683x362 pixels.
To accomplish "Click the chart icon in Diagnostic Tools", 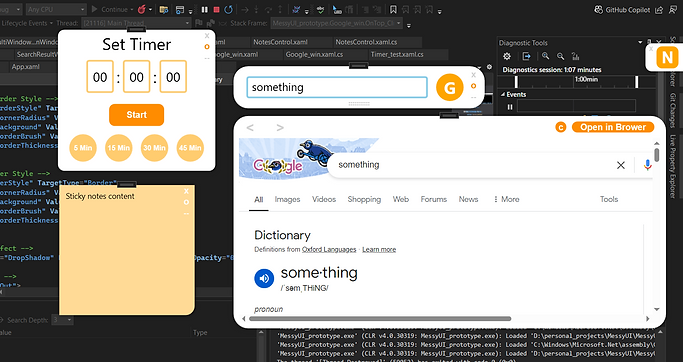I will [575, 56].
